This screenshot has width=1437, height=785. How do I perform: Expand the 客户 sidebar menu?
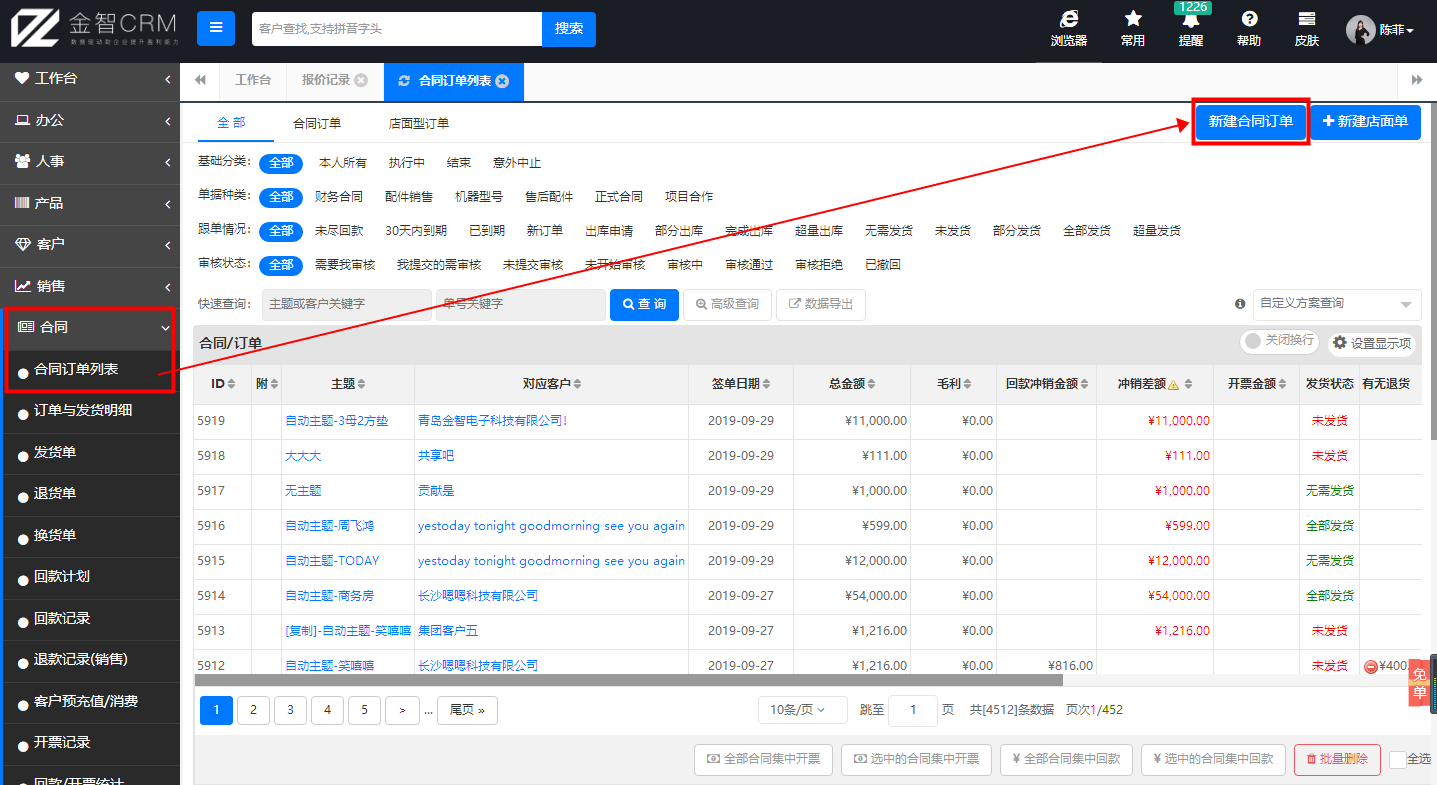pyautogui.click(x=90, y=244)
